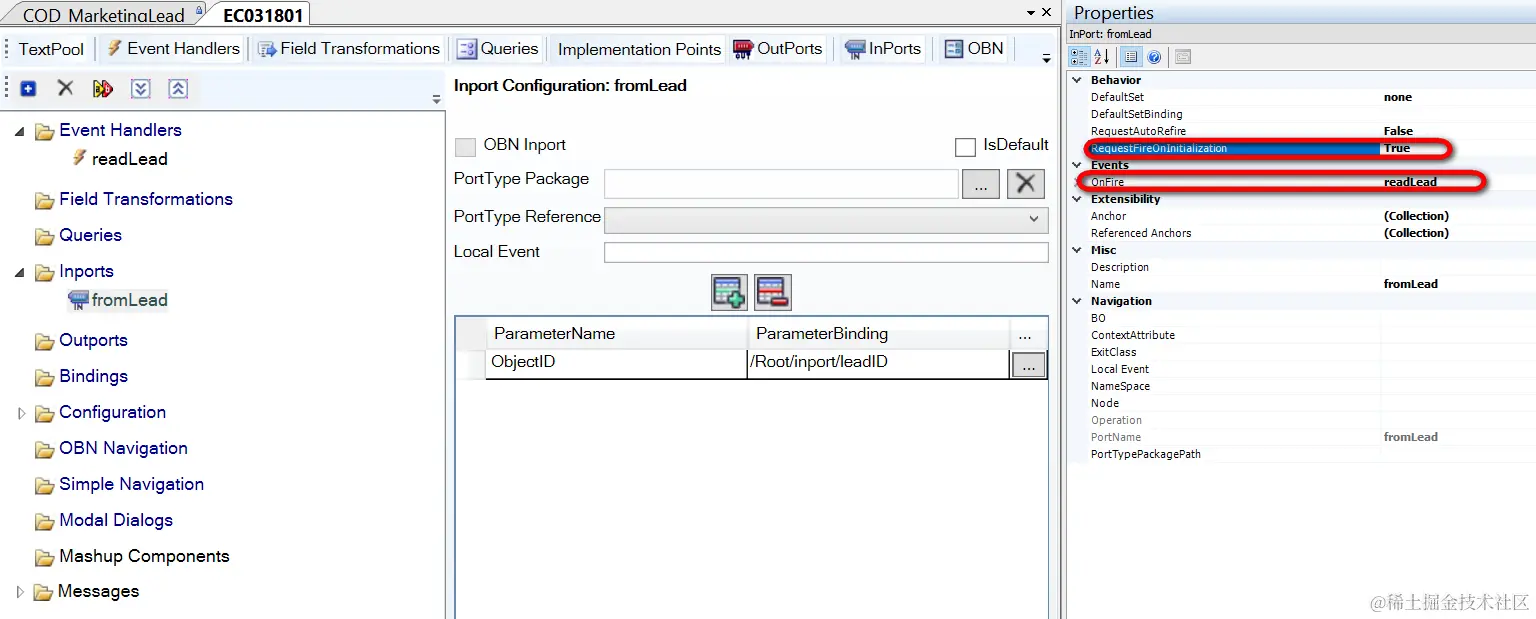
Task: Click the rename (a-b arrow) toolbar icon
Action: click(x=103, y=88)
